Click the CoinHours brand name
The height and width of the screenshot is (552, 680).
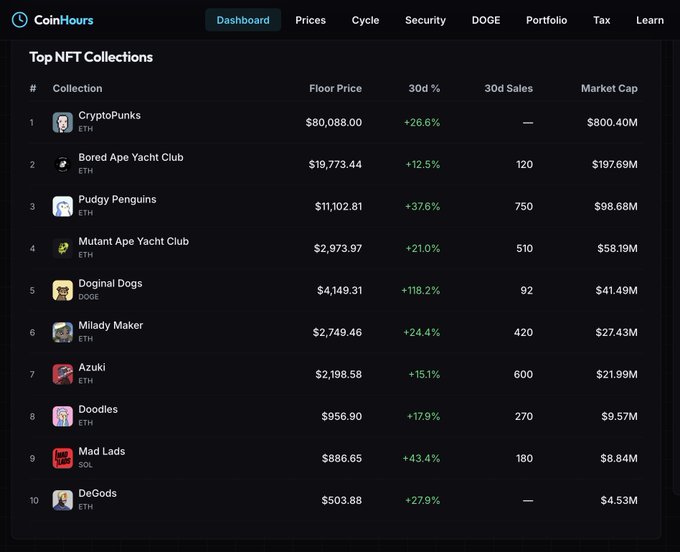pos(64,20)
